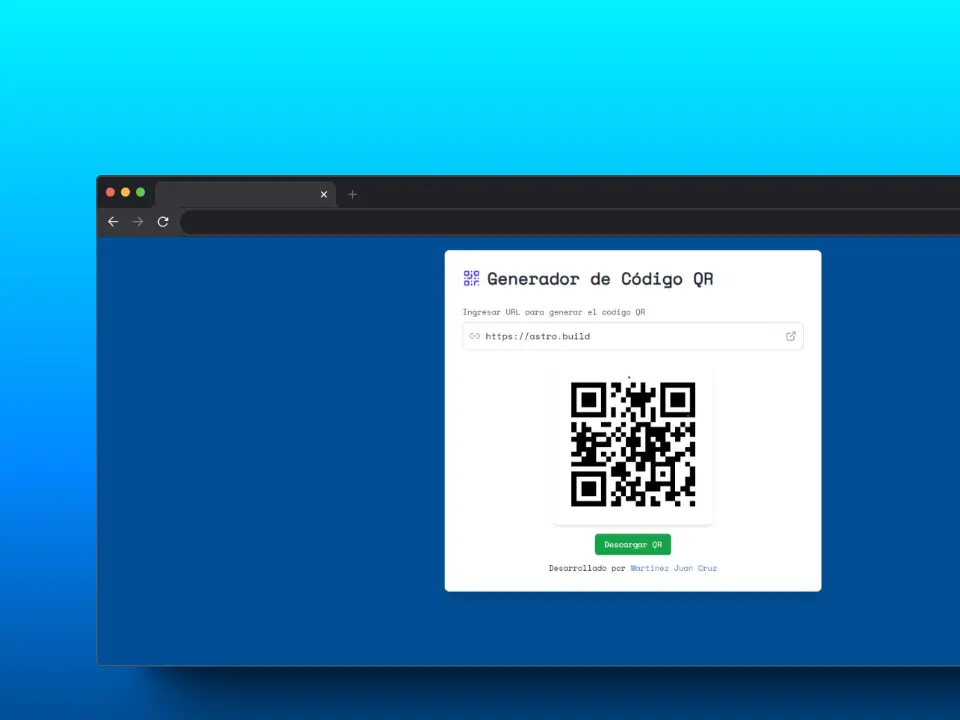Click the Generador de Código QR heading
This screenshot has height=720, width=960.
(600, 279)
